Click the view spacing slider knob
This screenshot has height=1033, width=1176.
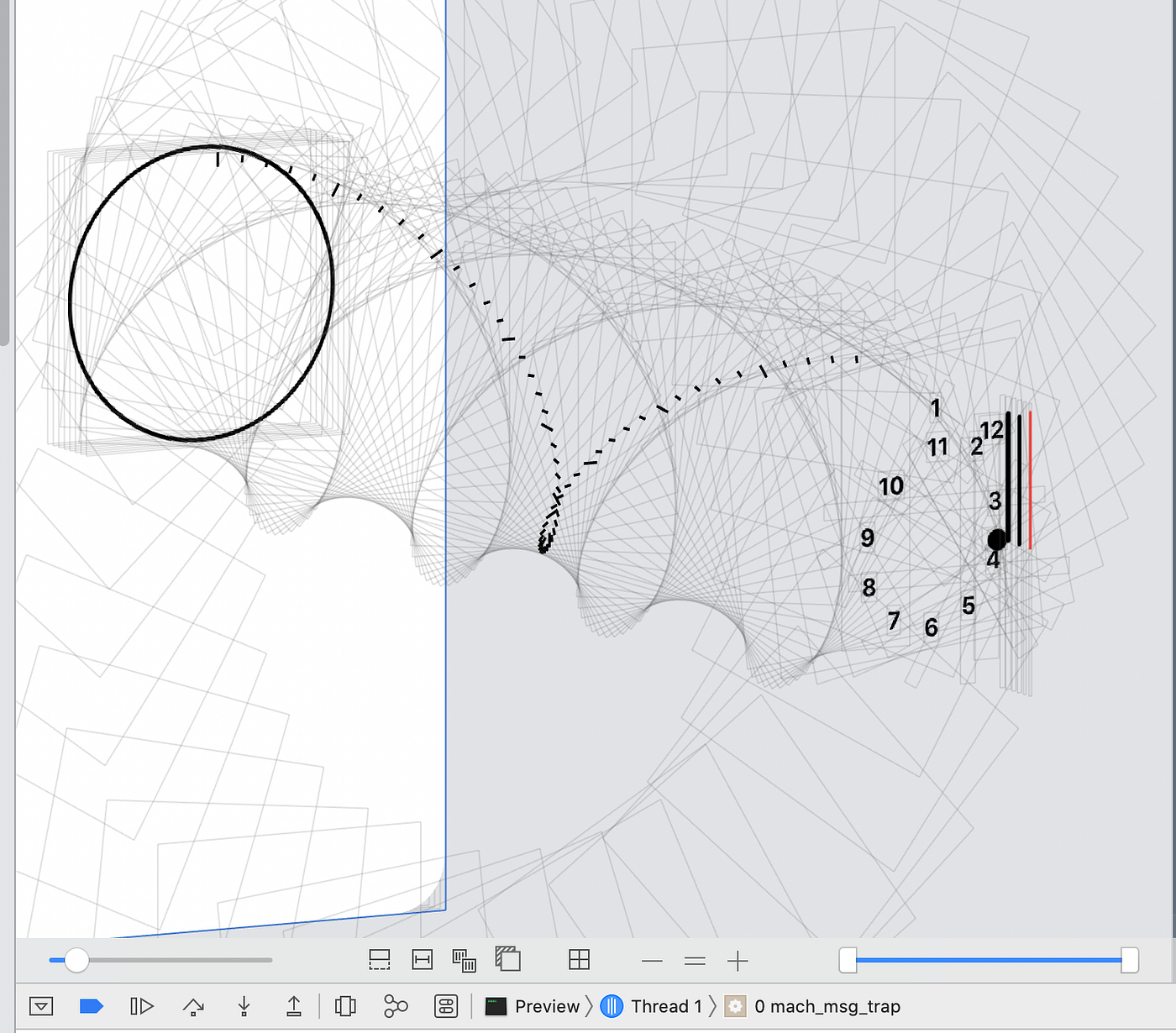pos(76,960)
